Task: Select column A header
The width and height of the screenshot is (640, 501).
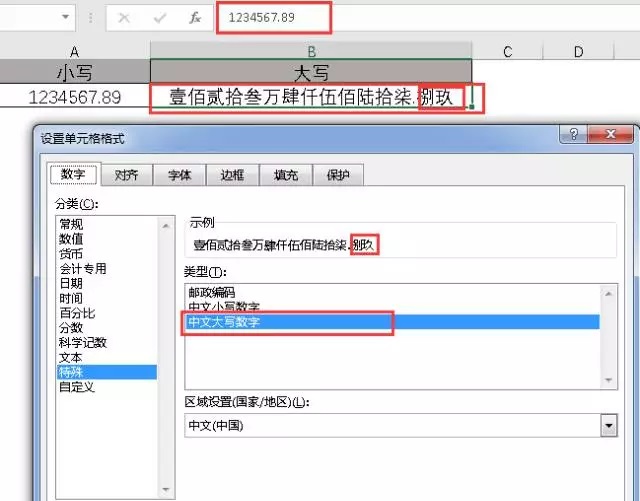Action: pyautogui.click(x=74, y=51)
